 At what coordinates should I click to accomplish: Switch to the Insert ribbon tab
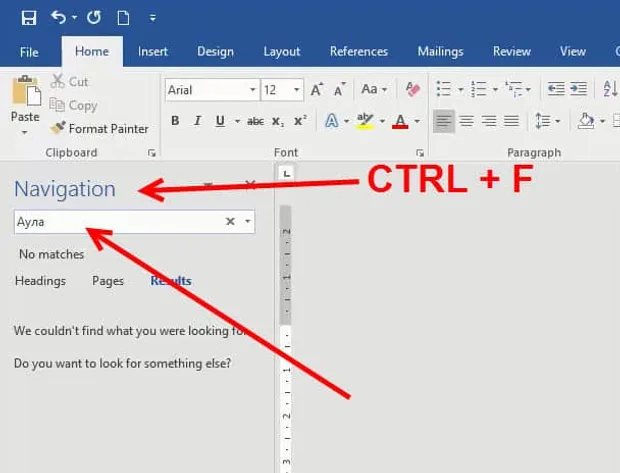coord(153,51)
